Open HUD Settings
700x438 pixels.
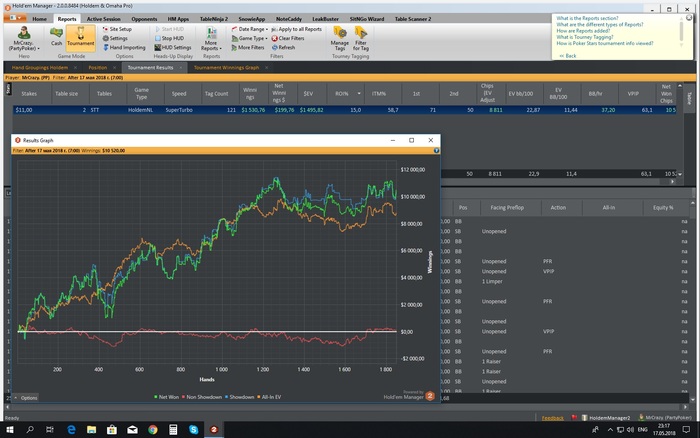tap(173, 47)
